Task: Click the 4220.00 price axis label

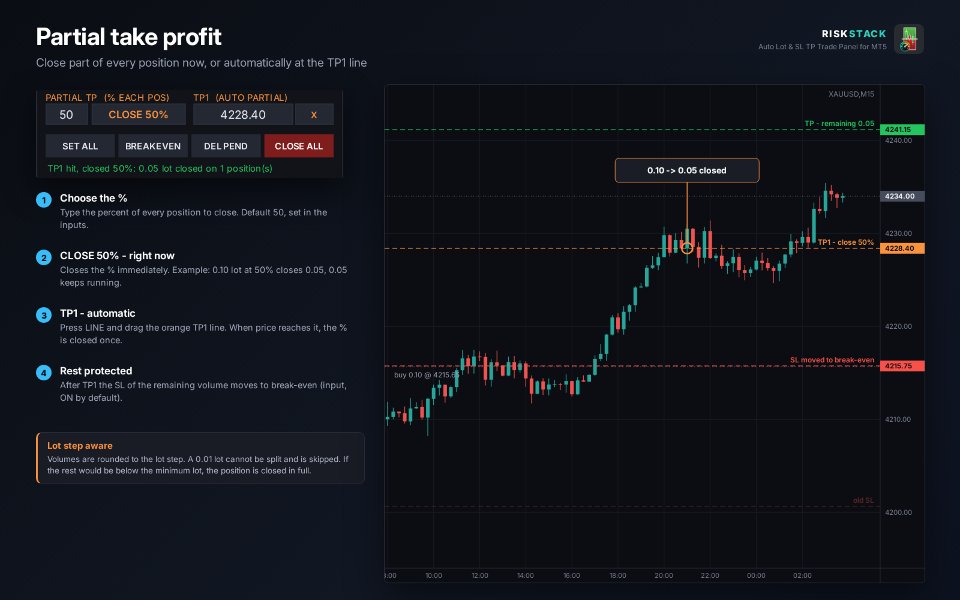Action: point(898,326)
